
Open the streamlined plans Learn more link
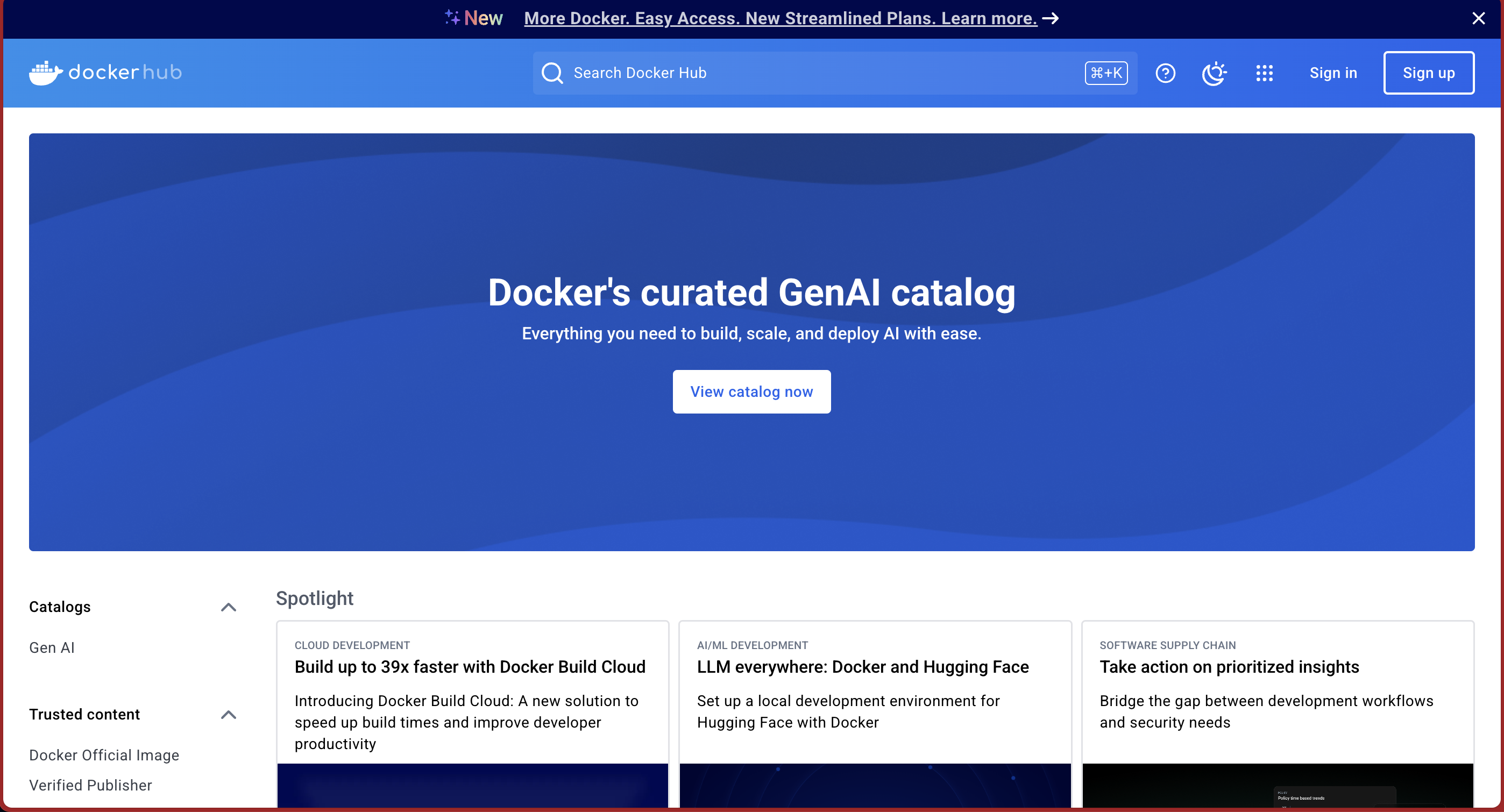(781, 19)
